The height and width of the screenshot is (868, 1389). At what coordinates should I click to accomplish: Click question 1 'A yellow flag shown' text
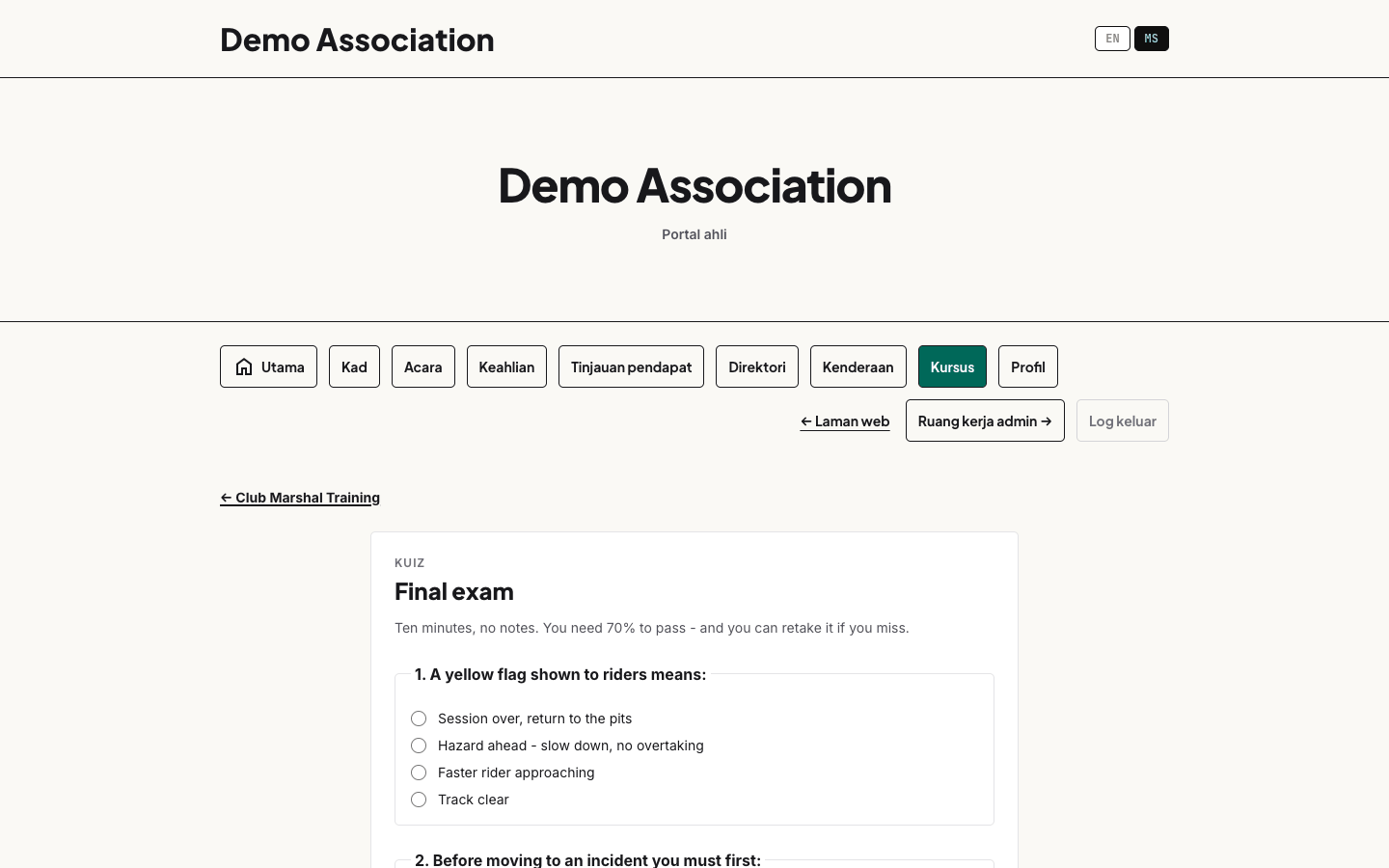click(560, 674)
